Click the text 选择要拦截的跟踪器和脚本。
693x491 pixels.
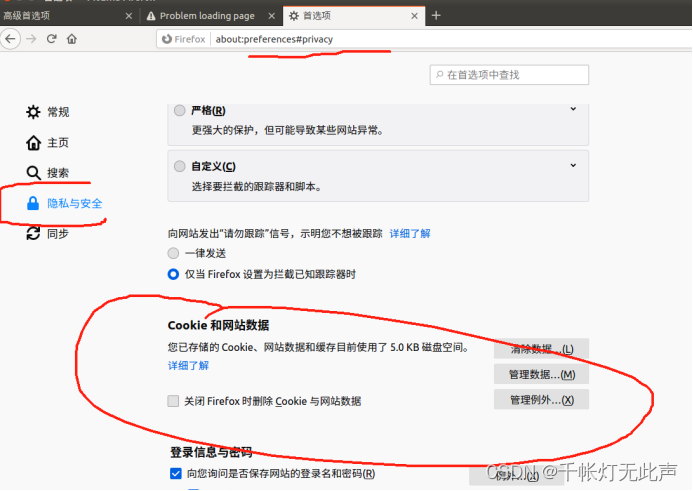[x=257, y=187]
